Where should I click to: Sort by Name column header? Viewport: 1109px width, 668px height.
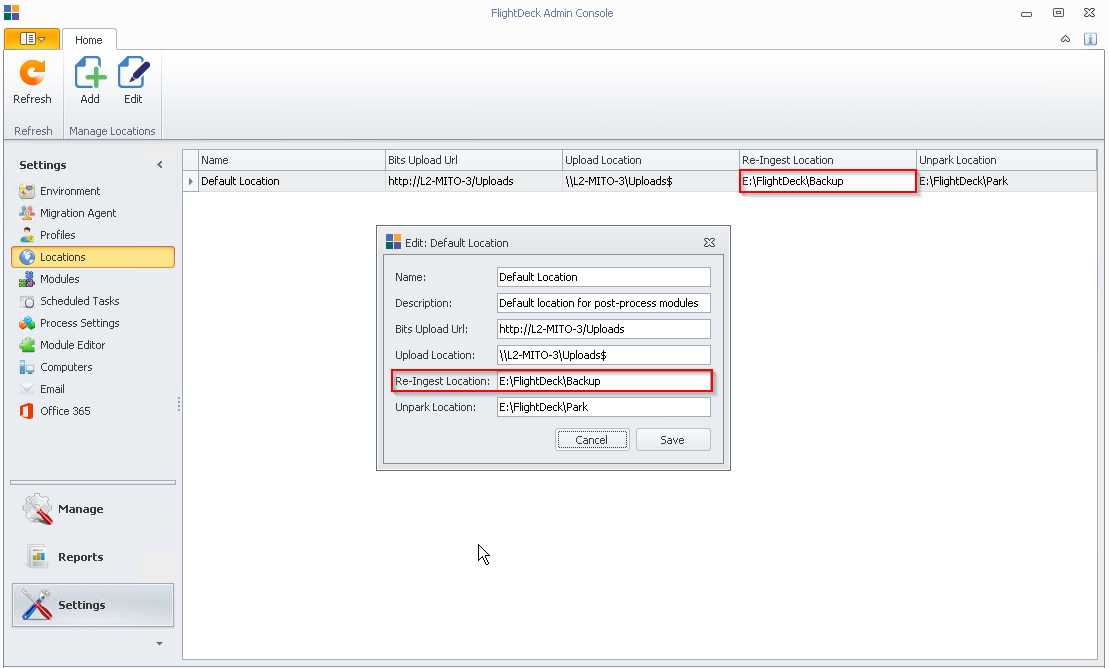point(291,160)
